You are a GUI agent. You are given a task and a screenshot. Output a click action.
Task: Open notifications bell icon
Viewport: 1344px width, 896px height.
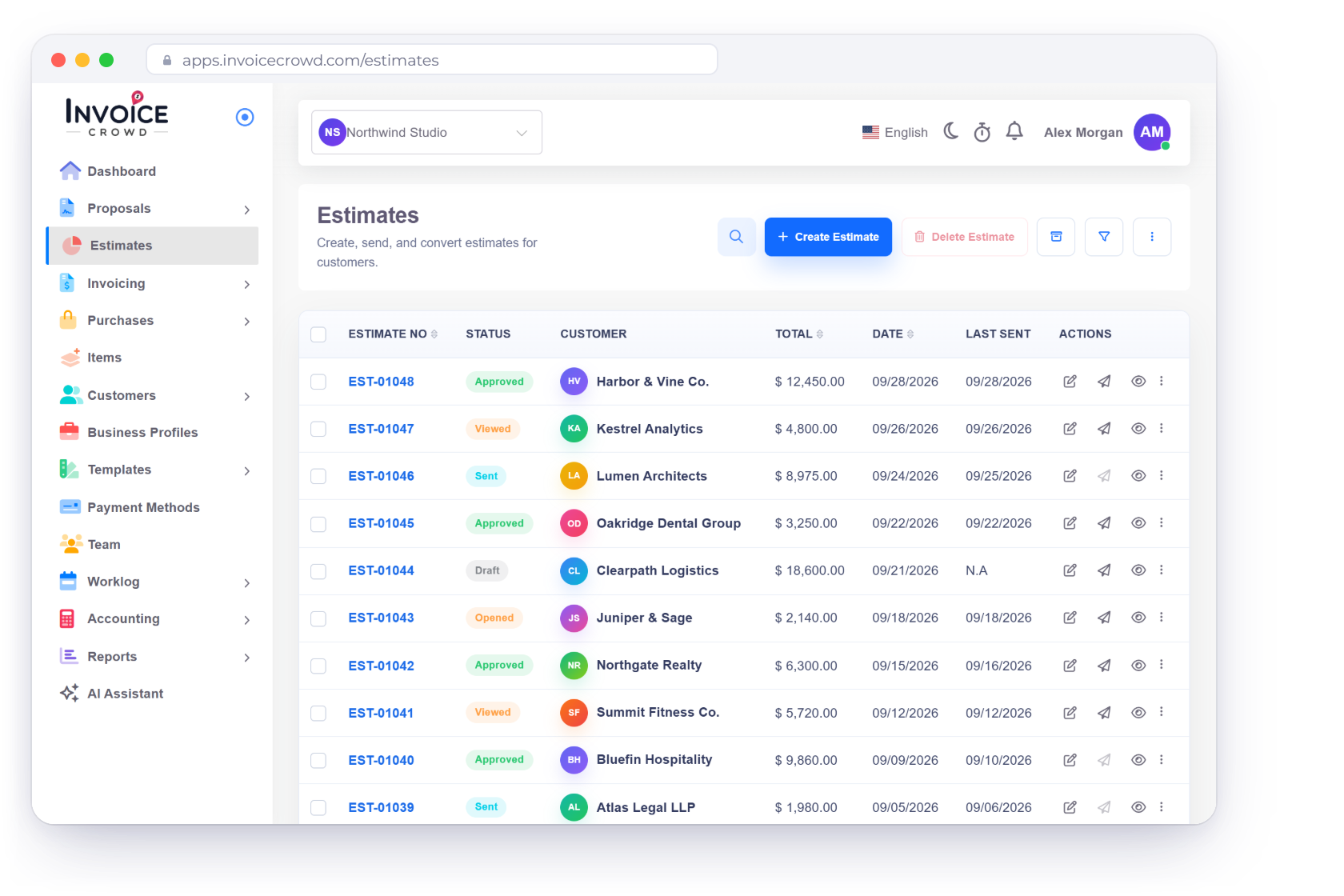point(1014,131)
